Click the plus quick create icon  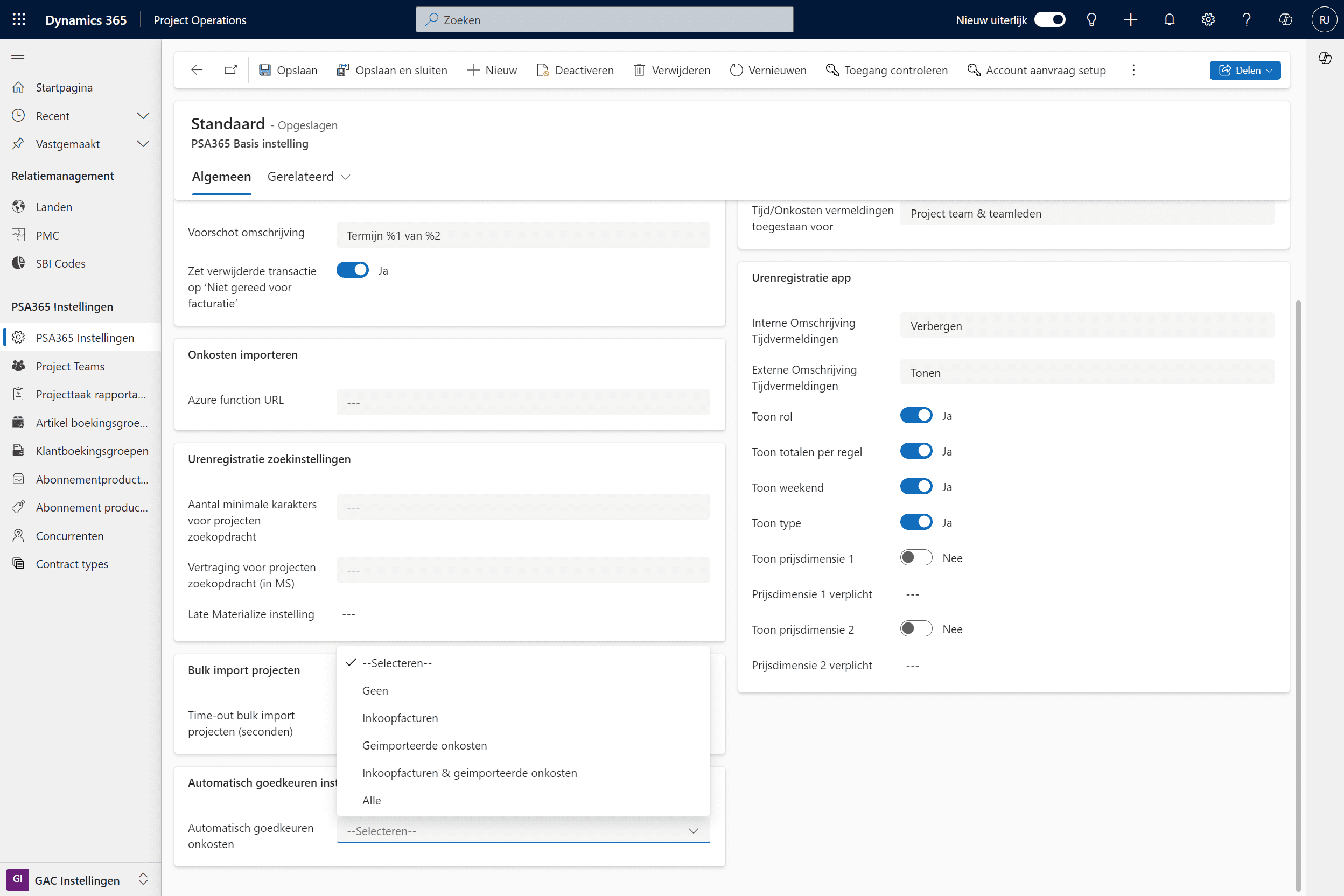click(x=1130, y=20)
